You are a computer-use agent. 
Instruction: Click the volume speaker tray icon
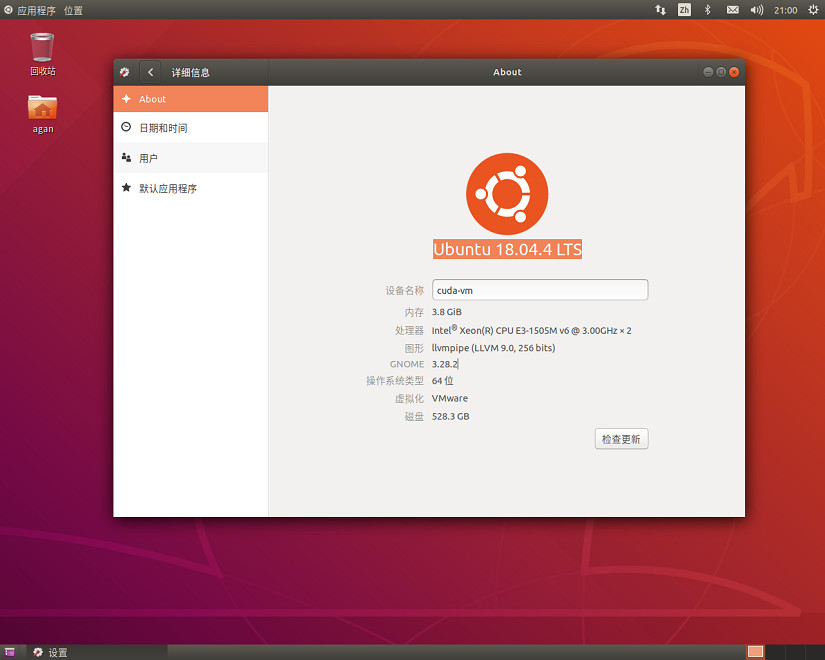coord(757,9)
